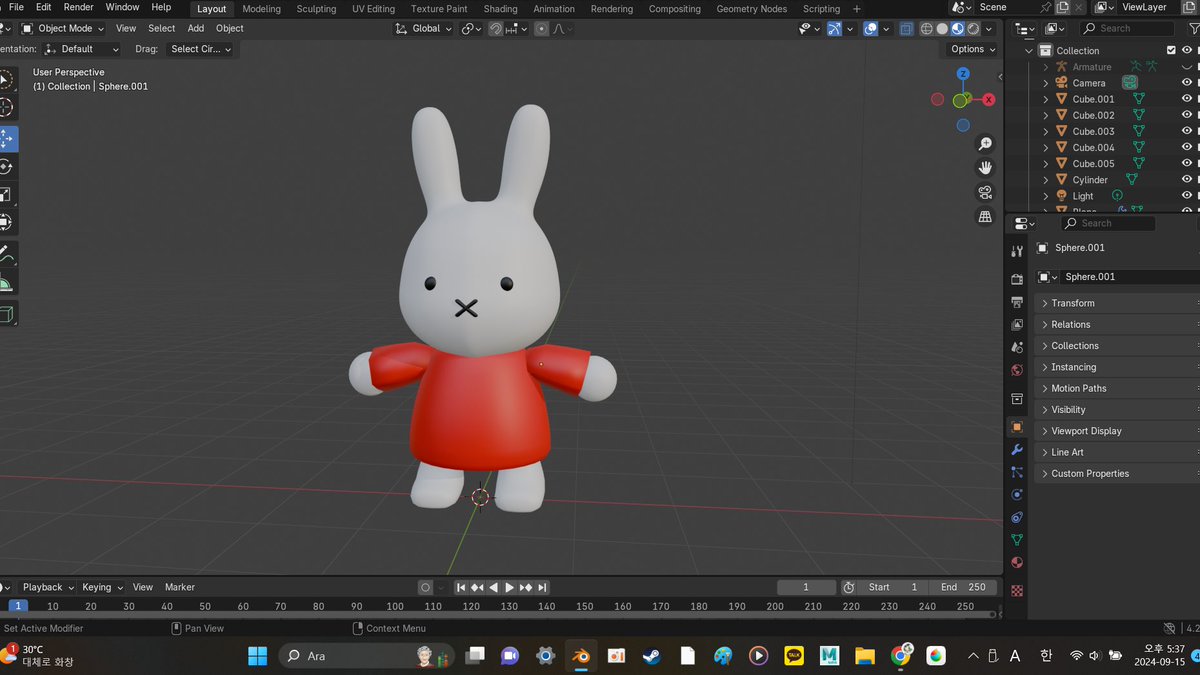Open the Physics properties tab
The height and width of the screenshot is (675, 1200).
(x=1017, y=494)
